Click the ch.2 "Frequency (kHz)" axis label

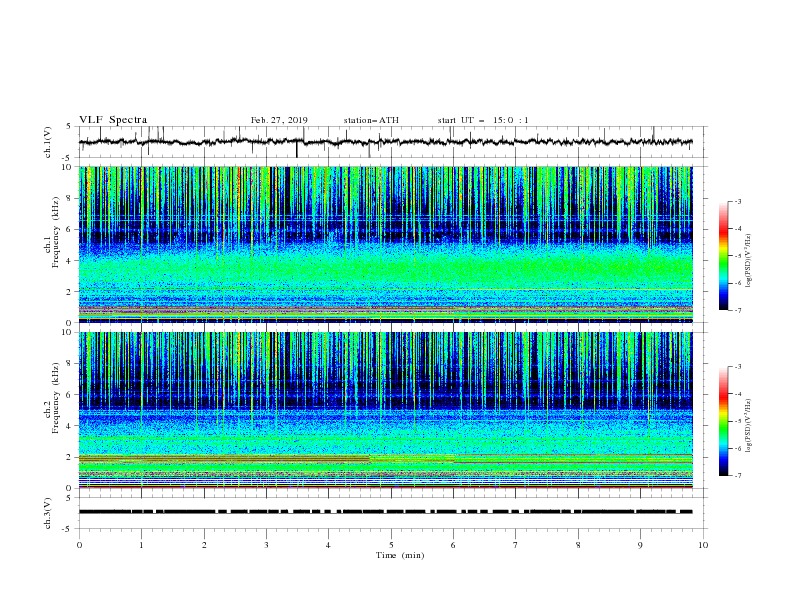tap(56, 397)
